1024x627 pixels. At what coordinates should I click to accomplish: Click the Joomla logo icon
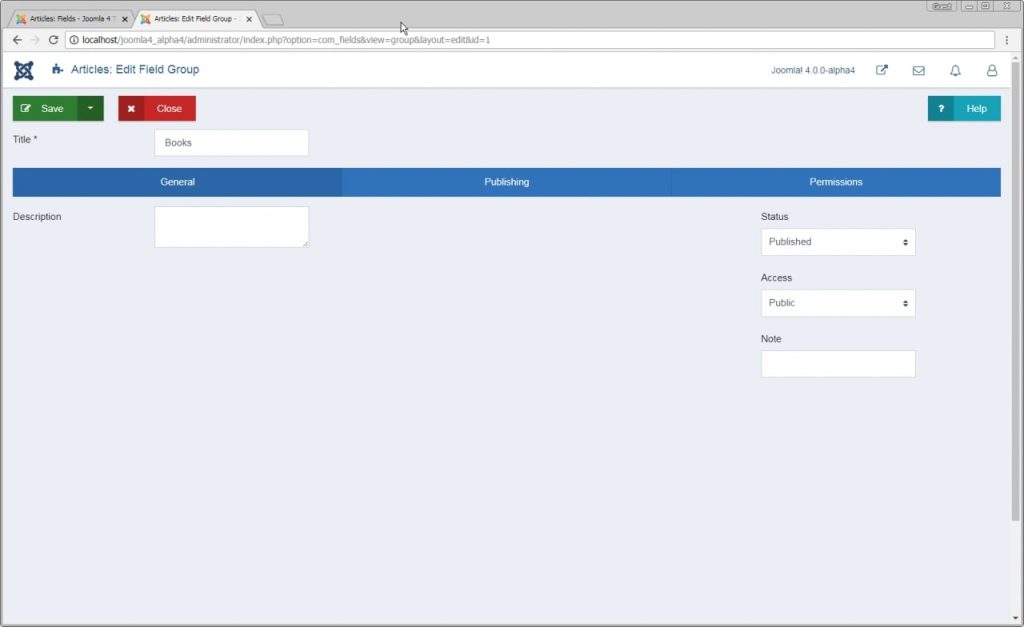tap(24, 70)
